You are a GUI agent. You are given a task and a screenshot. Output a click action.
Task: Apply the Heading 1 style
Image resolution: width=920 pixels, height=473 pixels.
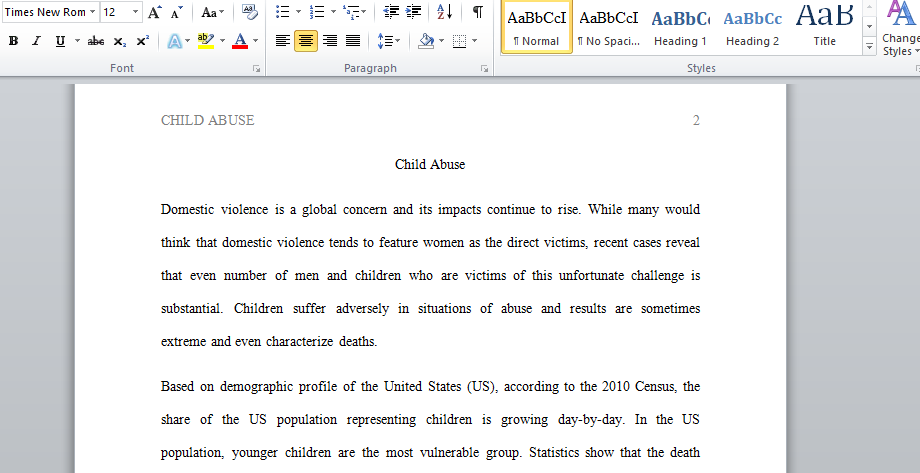[x=681, y=27]
